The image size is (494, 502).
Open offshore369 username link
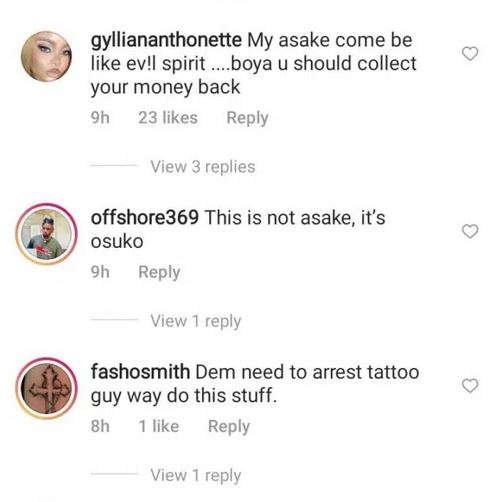point(145,217)
